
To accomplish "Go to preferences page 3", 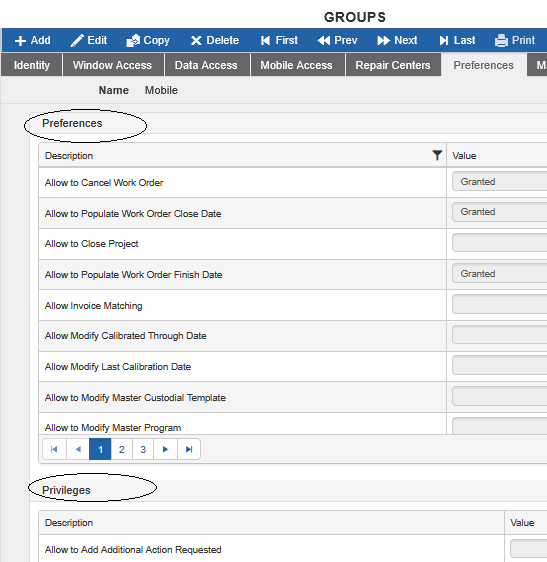I will (x=143, y=449).
